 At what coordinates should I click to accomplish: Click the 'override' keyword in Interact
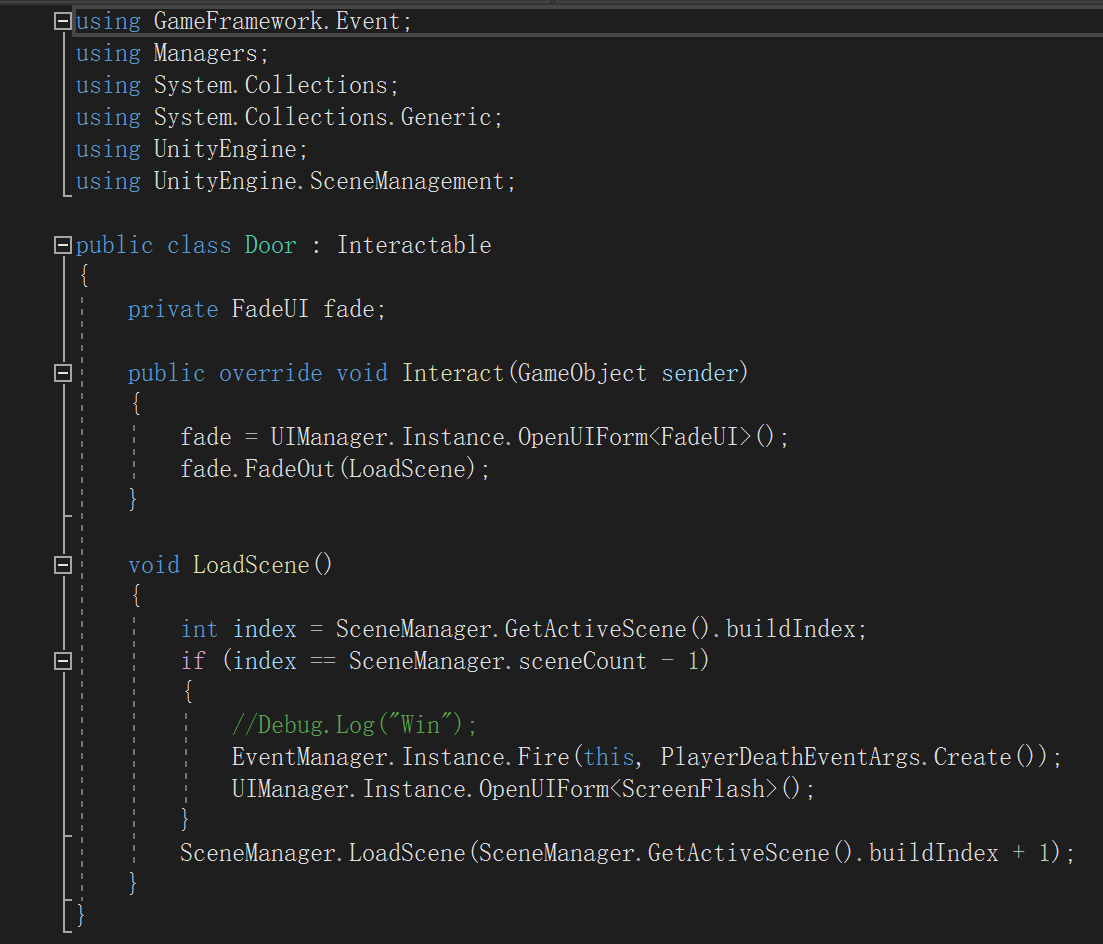click(270, 373)
